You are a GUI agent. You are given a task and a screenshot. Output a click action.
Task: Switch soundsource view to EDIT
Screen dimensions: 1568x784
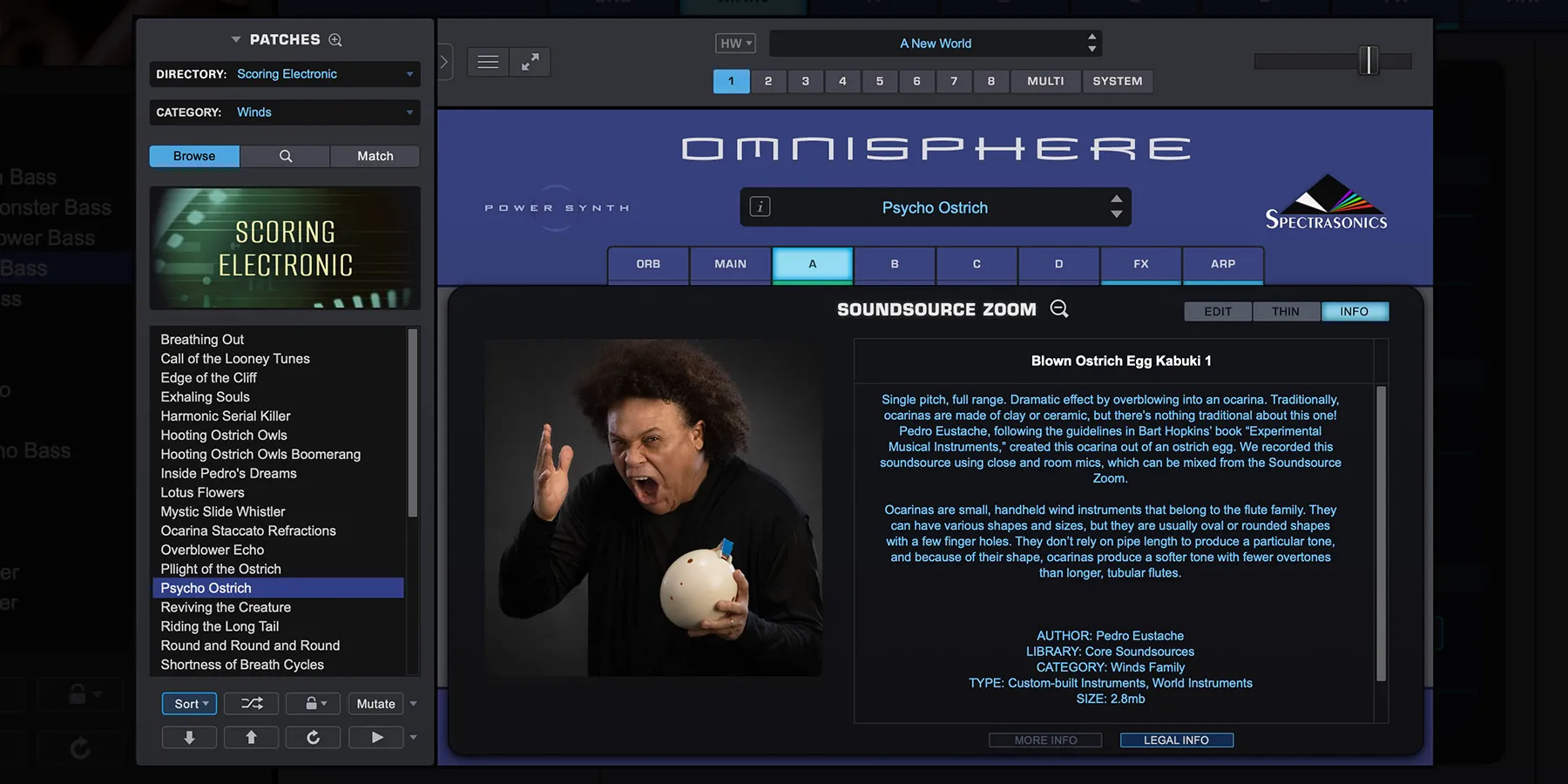pos(1217,312)
